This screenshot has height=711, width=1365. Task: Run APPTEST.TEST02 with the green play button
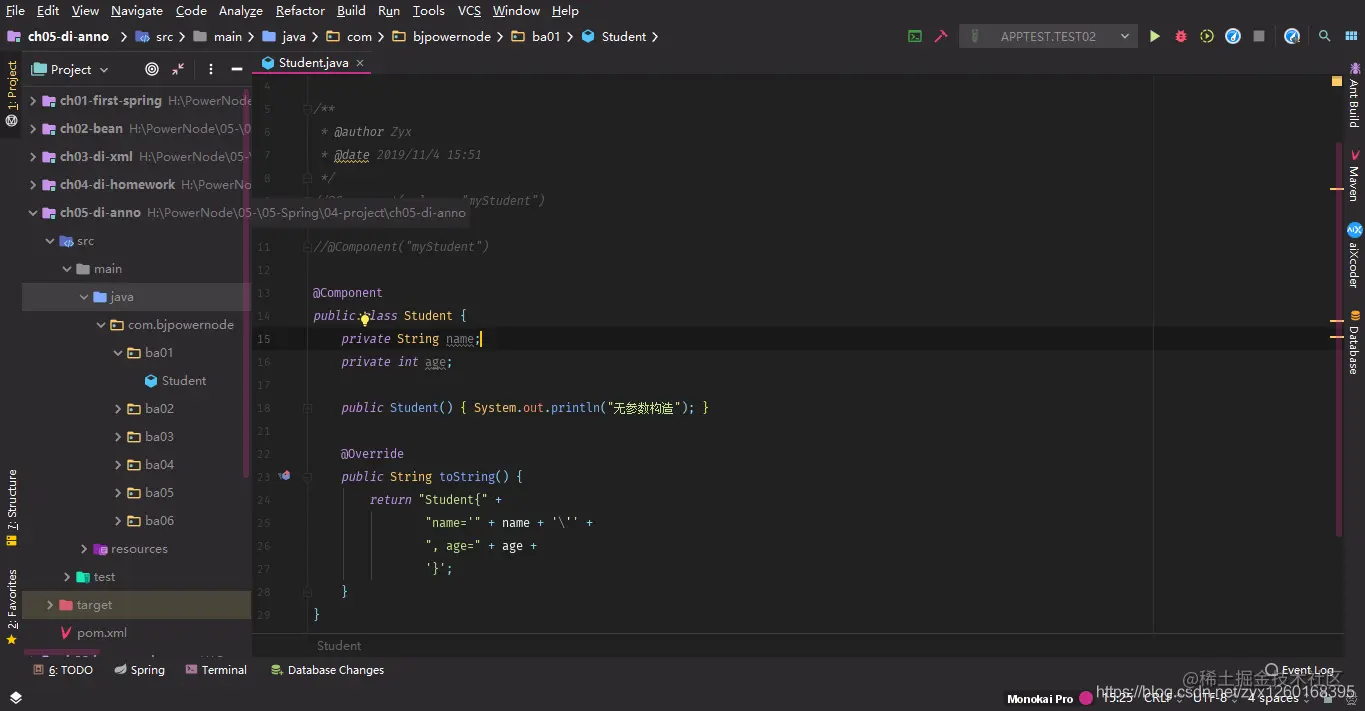pyautogui.click(x=1155, y=36)
